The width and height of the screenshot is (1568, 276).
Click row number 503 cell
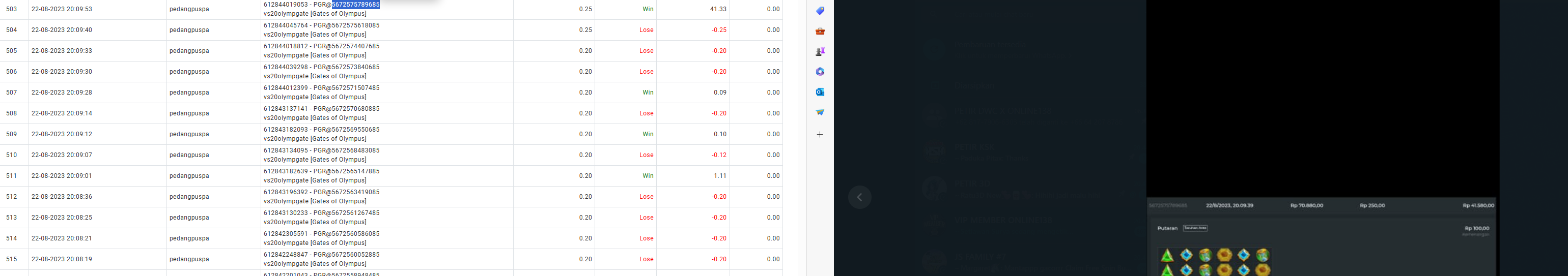(x=12, y=9)
